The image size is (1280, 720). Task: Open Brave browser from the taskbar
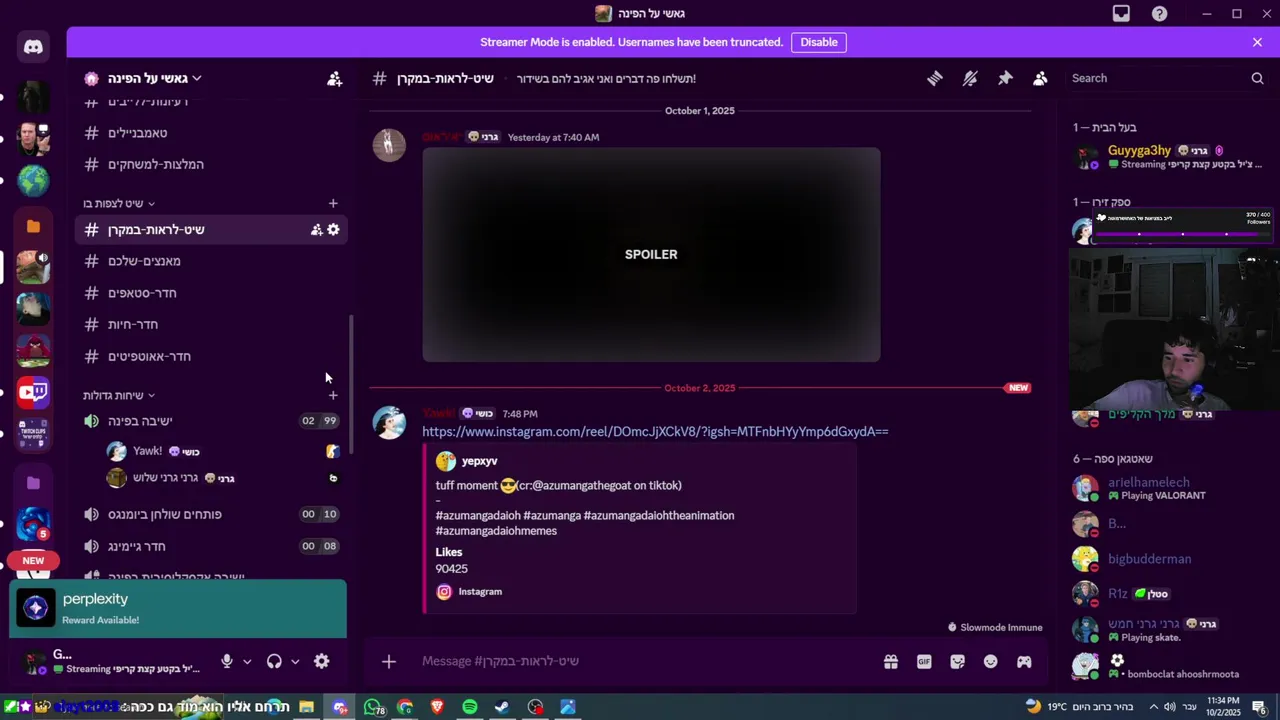point(437,707)
